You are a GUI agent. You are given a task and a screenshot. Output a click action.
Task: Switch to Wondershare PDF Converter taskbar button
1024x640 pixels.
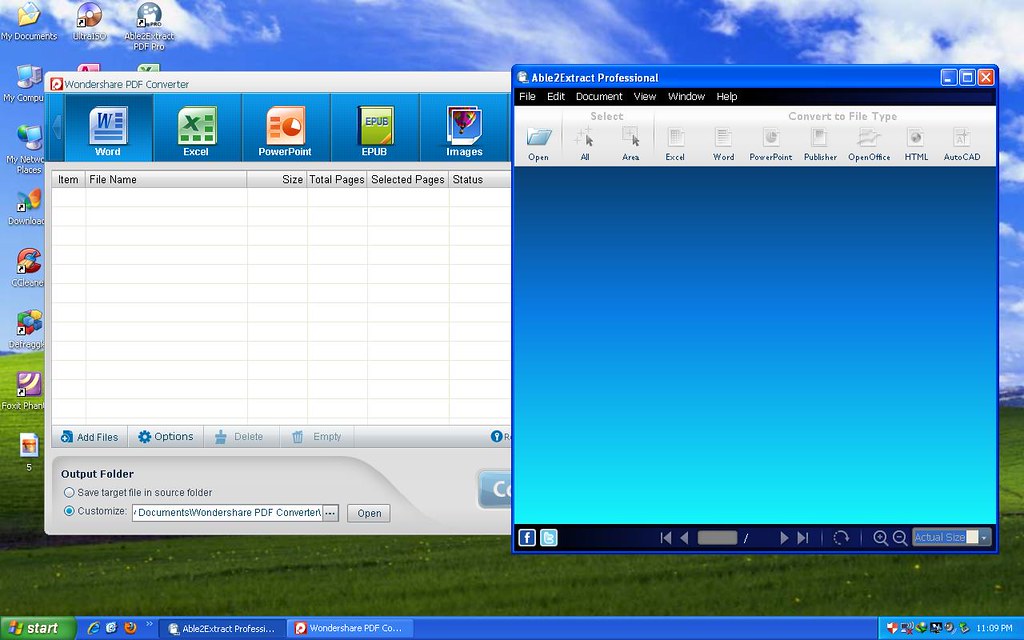click(x=351, y=629)
